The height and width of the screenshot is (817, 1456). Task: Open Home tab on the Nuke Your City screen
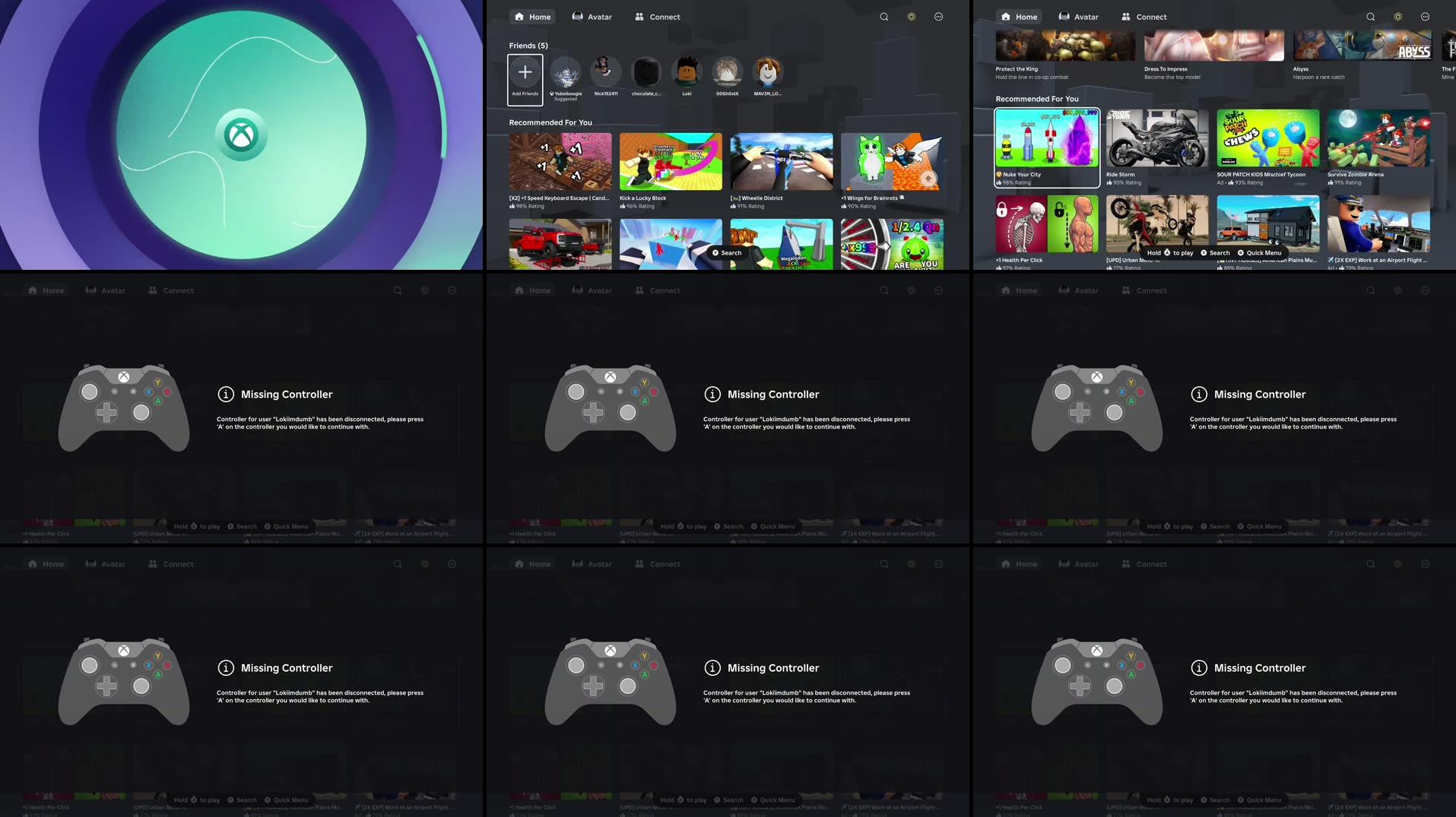coord(1019,17)
